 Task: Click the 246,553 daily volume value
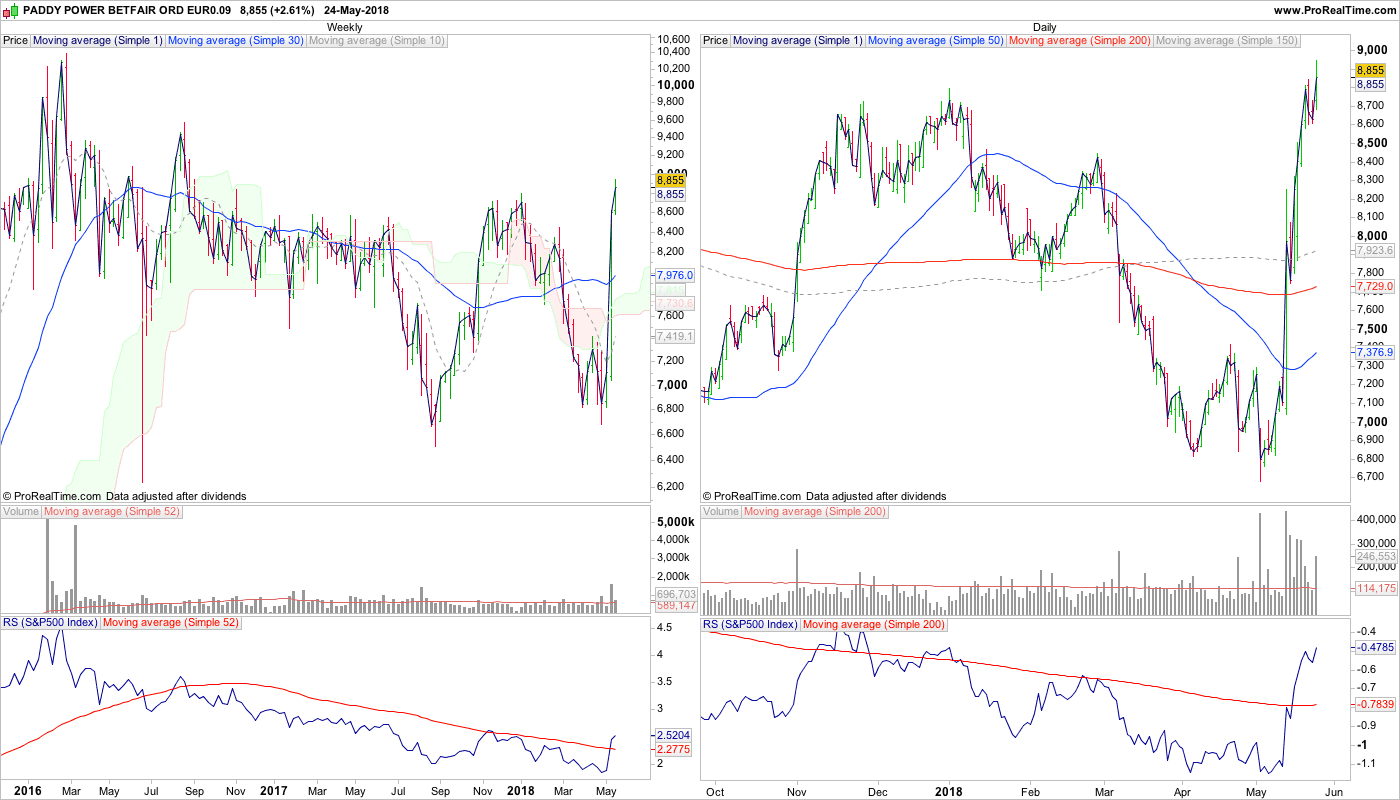point(1376,556)
